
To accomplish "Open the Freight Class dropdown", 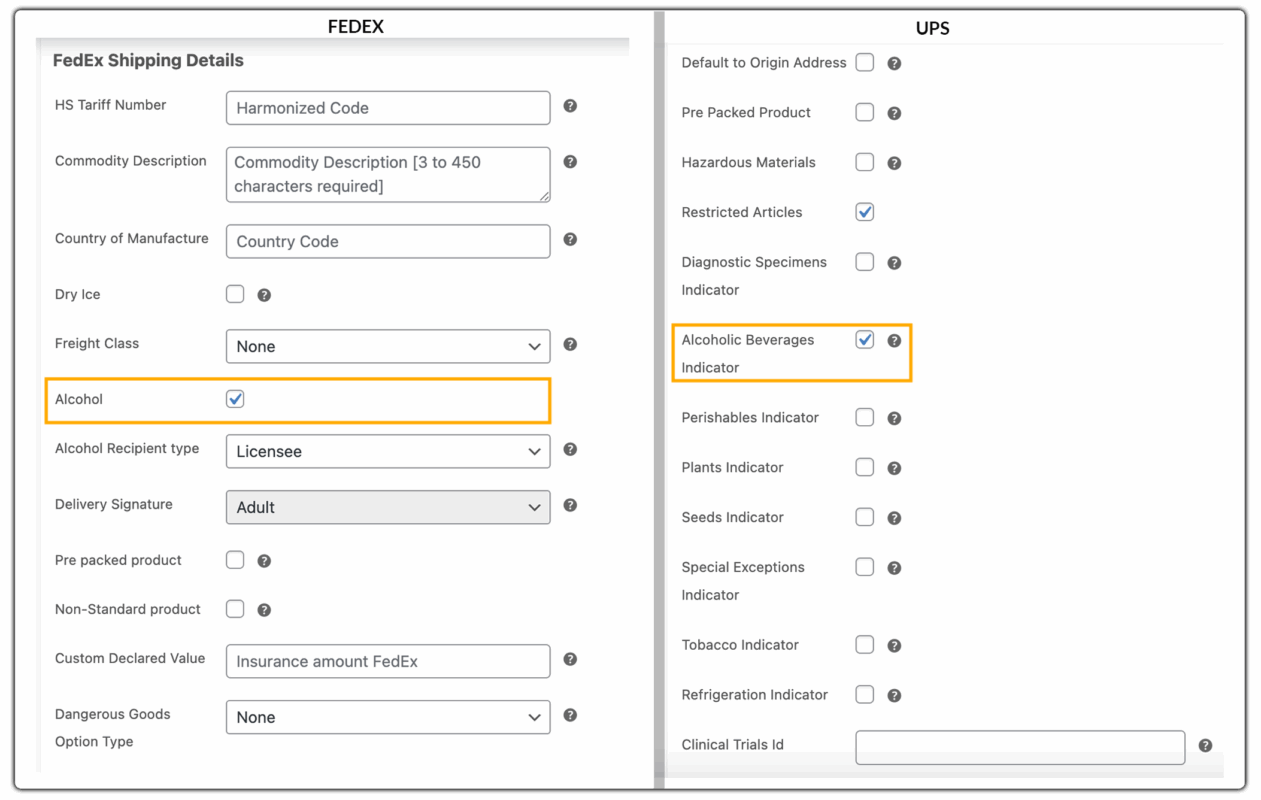I will click(x=388, y=346).
